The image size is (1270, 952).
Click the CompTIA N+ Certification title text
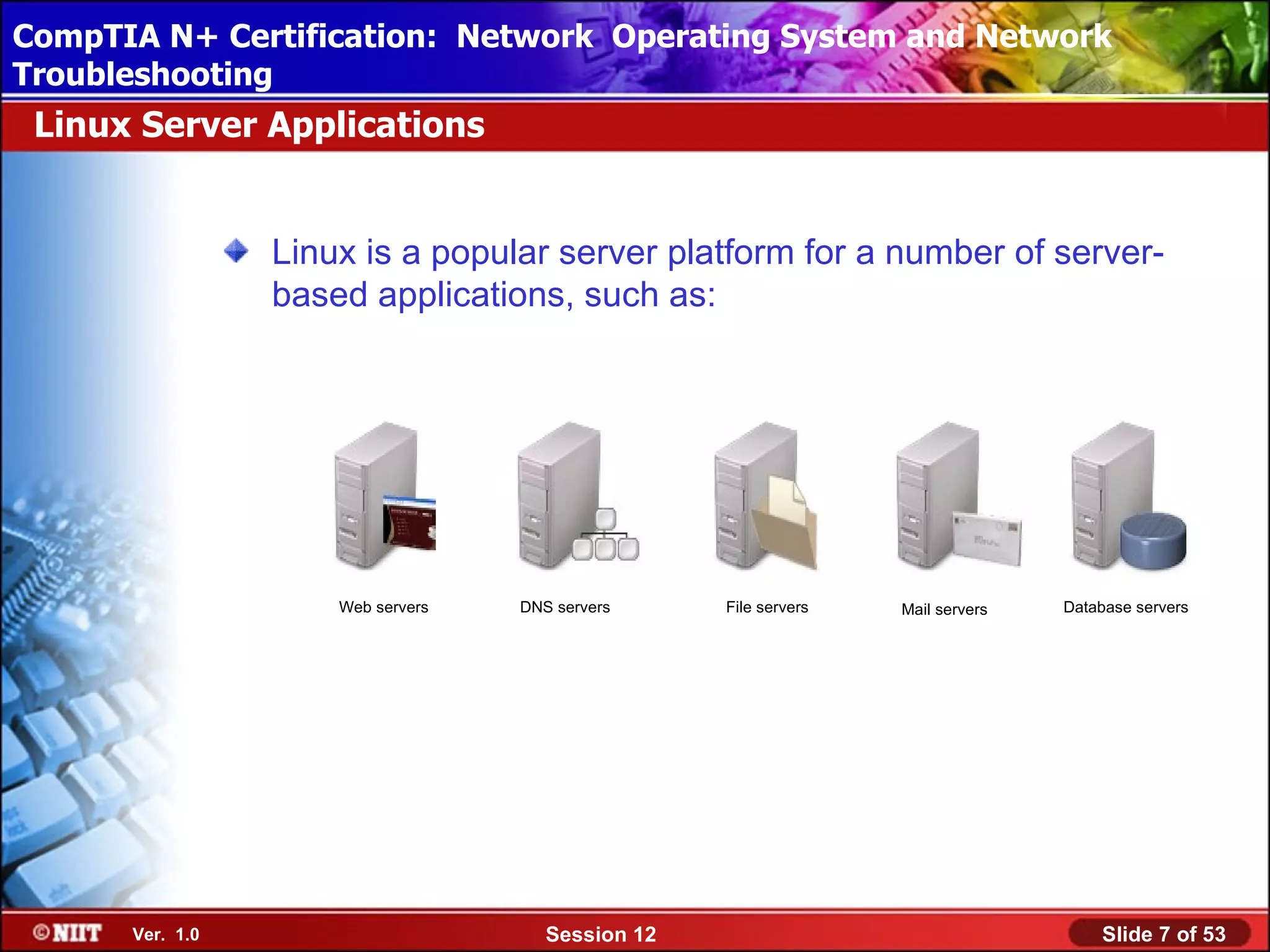(562, 55)
